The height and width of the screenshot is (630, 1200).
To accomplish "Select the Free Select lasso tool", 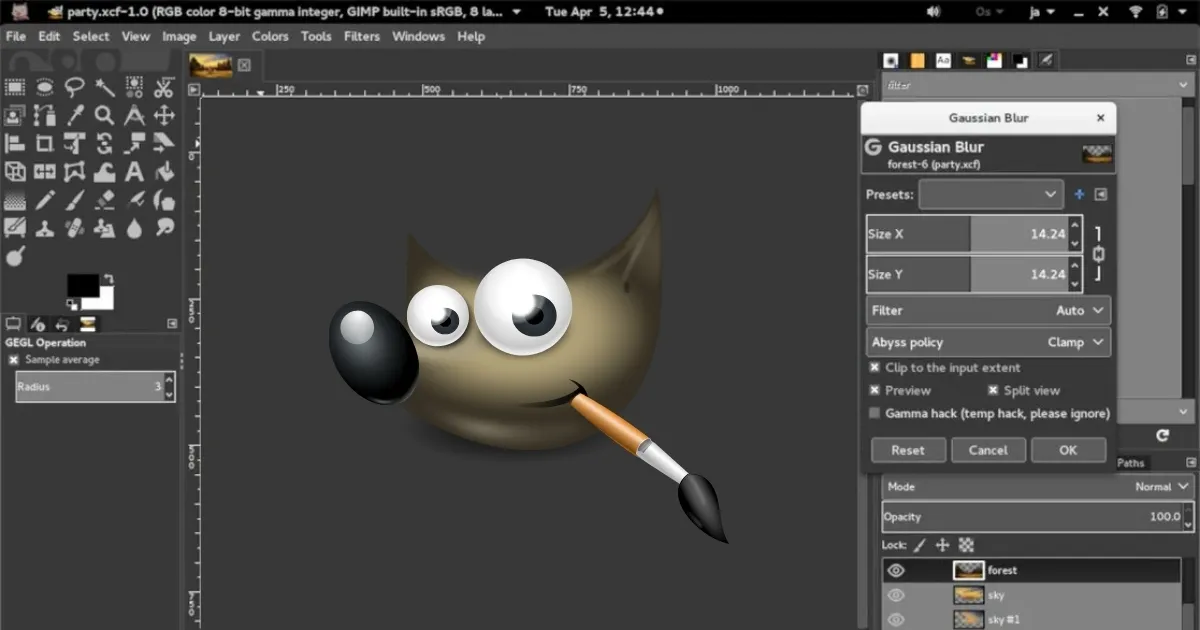I will (x=75, y=87).
